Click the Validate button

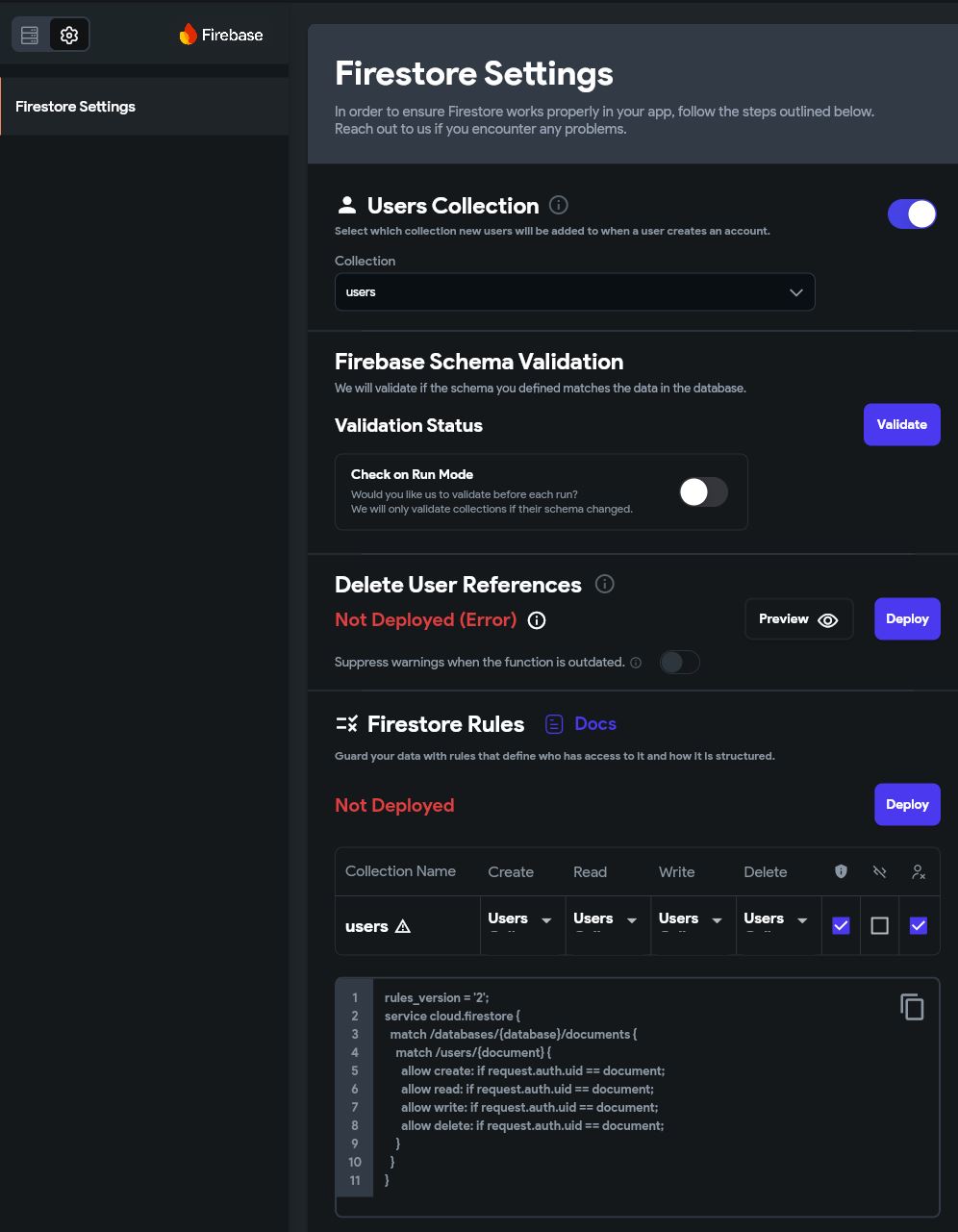coord(902,424)
